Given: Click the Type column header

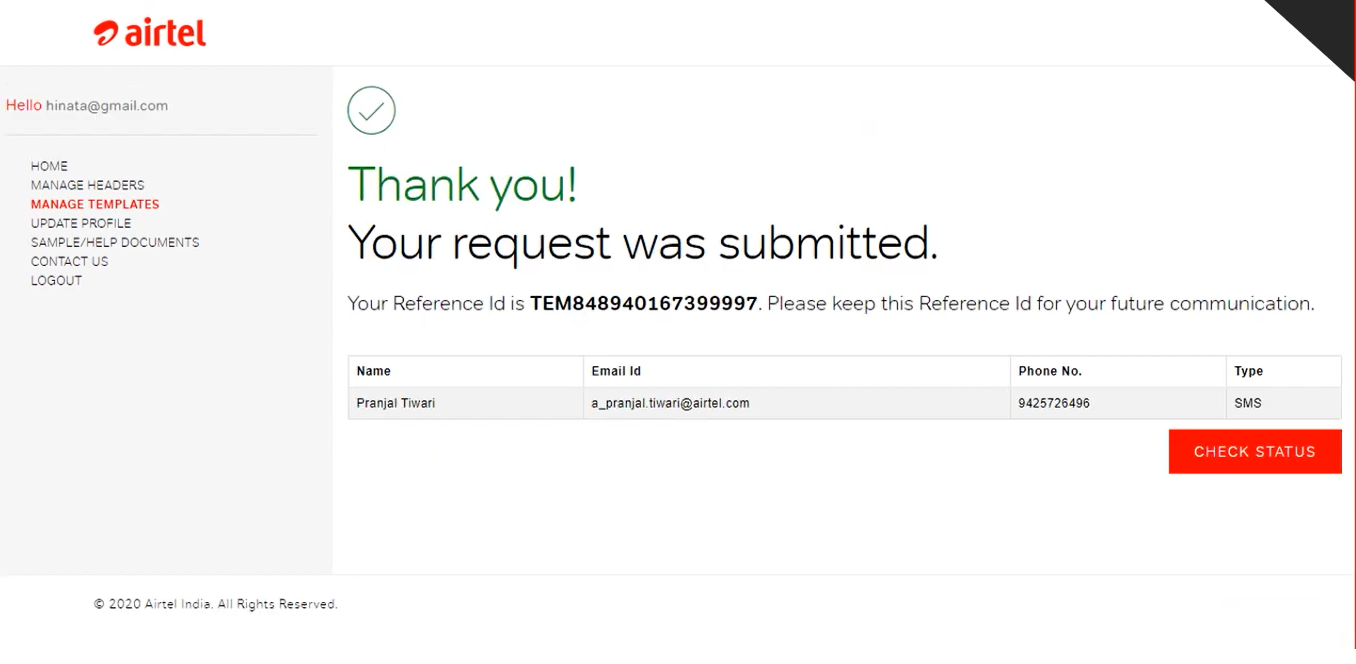Looking at the screenshot, I should (x=1248, y=371).
